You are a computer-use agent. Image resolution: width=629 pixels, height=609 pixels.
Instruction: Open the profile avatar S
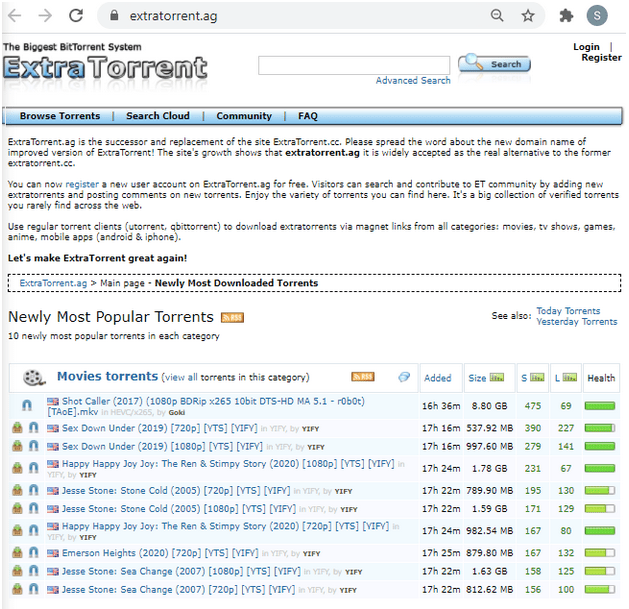pyautogui.click(x=597, y=16)
